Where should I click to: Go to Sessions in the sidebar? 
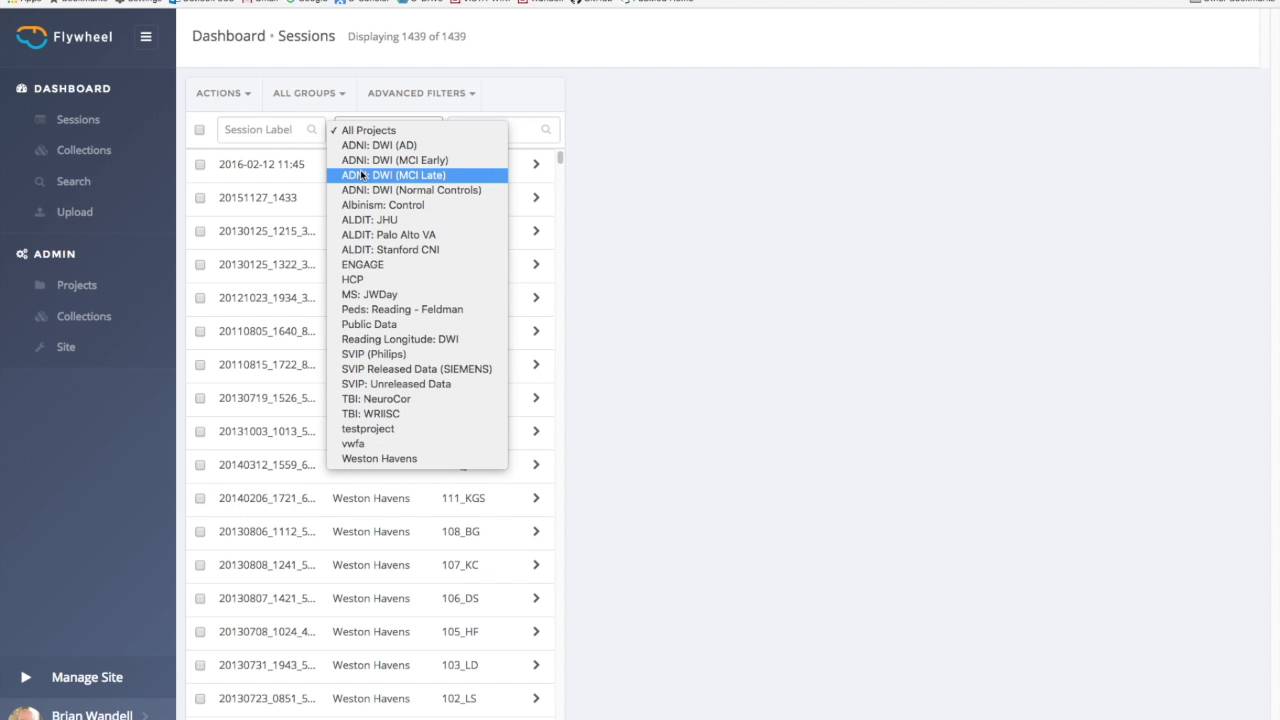(78, 120)
